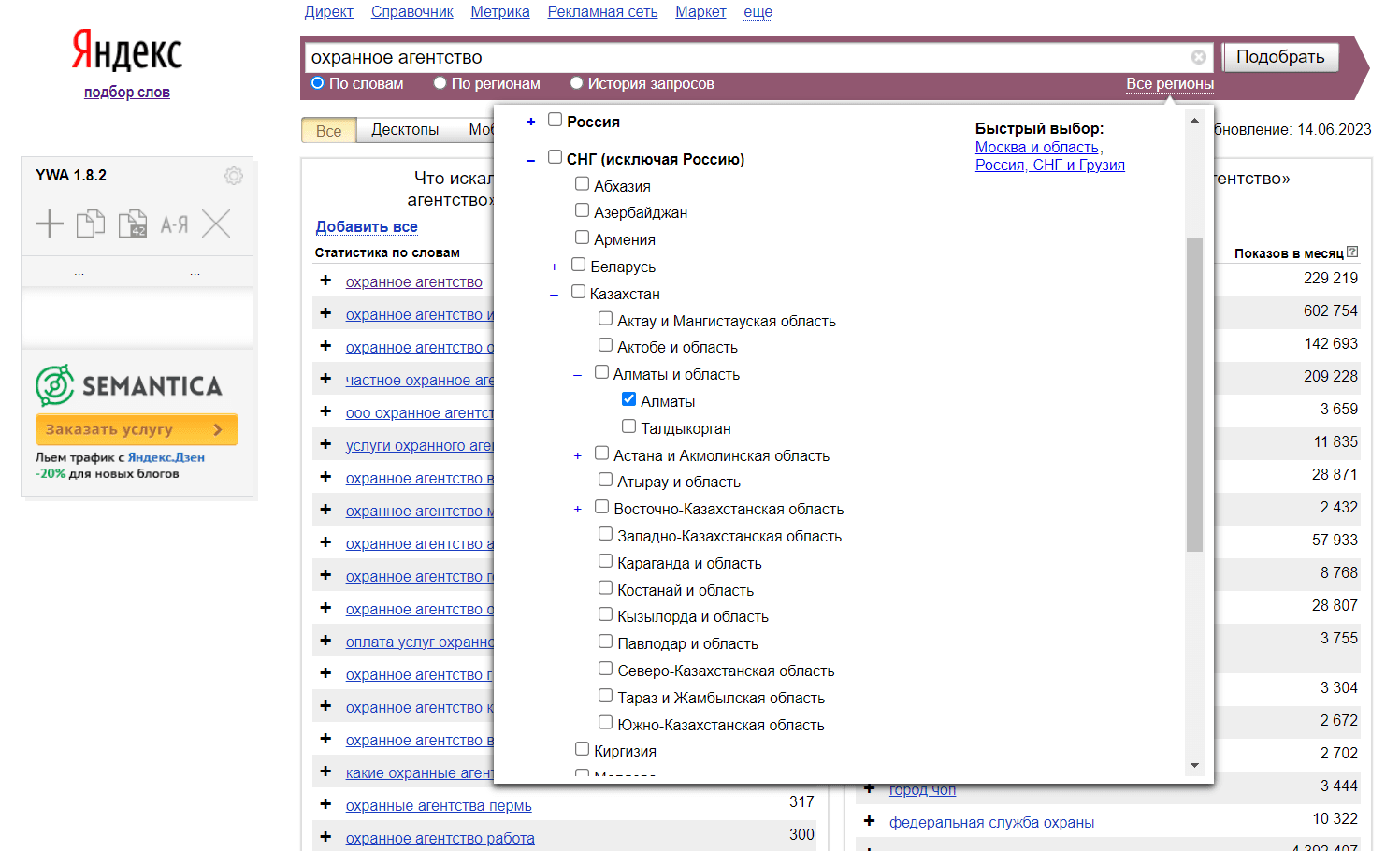Add 'ооо охранное' phrase with plus
Viewport: 1400px width, 851px height.
click(x=325, y=411)
